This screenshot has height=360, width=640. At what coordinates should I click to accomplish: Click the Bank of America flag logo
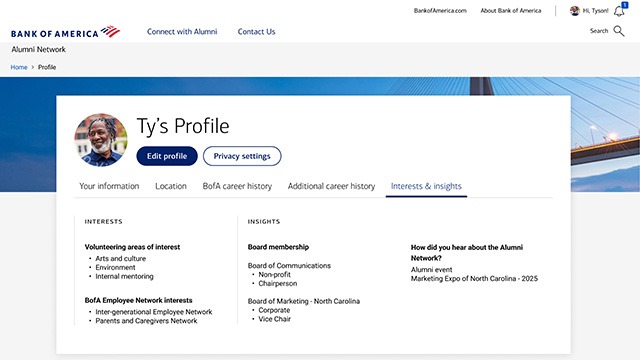[x=110, y=31]
